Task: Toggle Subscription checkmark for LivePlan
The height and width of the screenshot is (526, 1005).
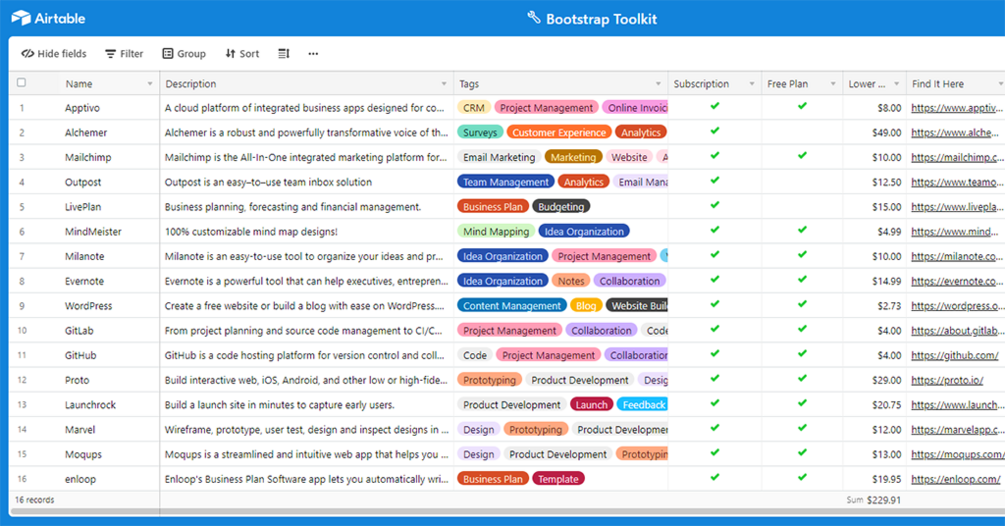Action: click(715, 205)
